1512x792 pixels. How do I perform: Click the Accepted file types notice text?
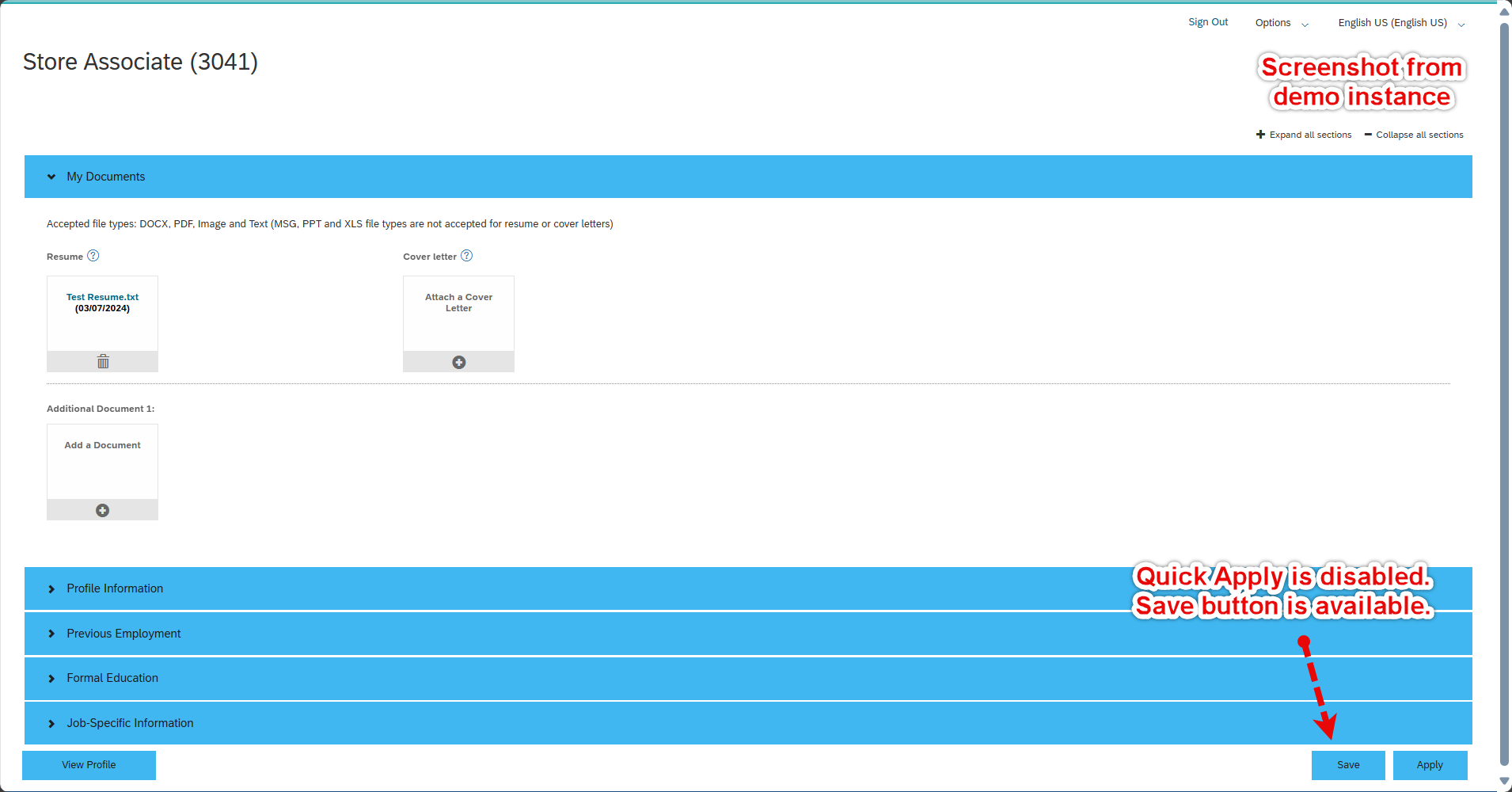coord(330,224)
